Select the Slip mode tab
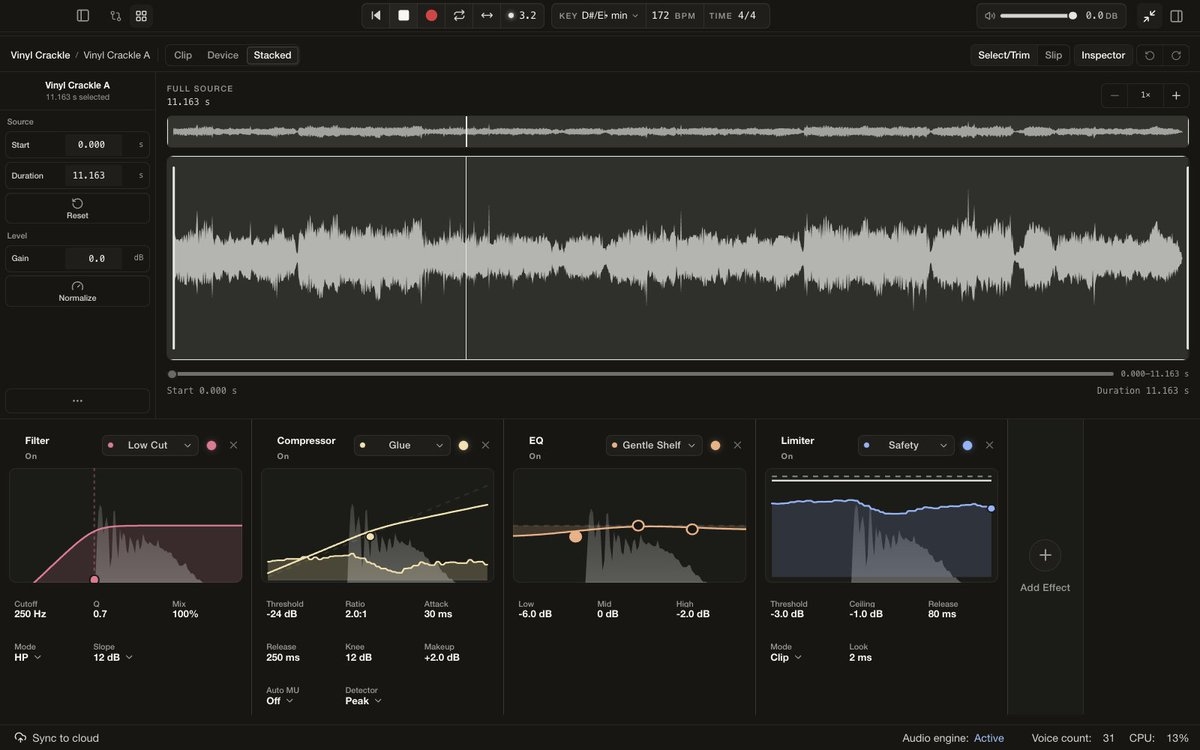Screen dimensions: 1200x750 click(1054, 55)
